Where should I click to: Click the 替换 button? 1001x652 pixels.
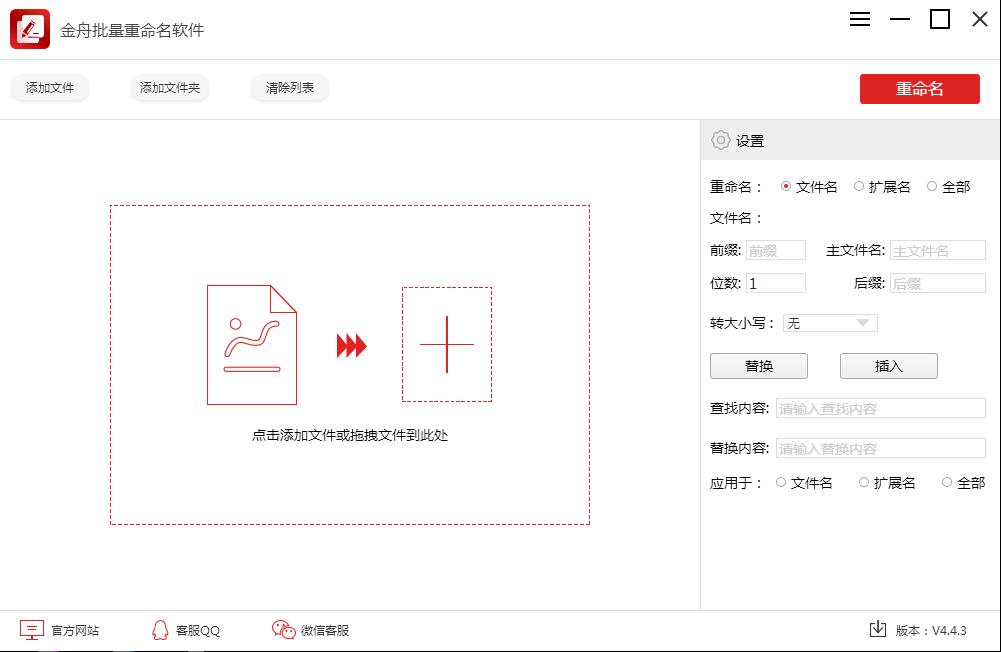pos(758,365)
